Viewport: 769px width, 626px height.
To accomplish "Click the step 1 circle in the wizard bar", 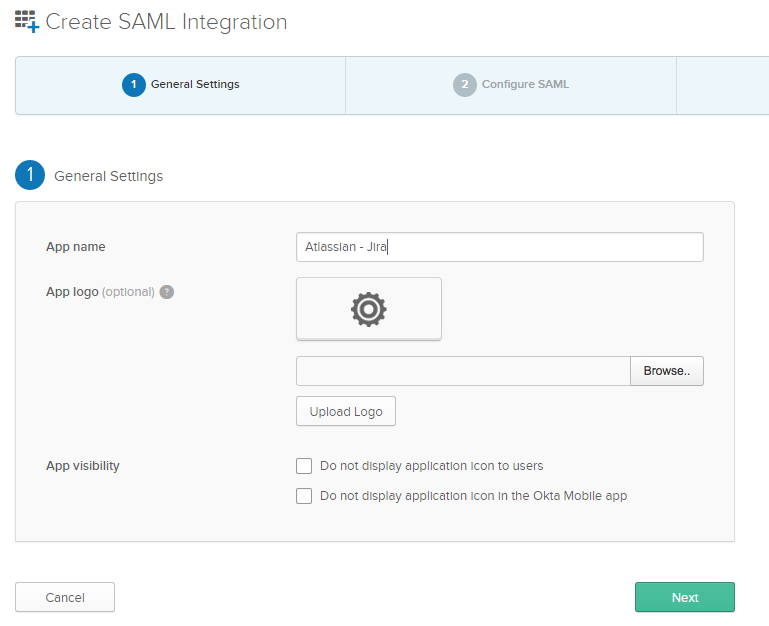I will point(134,85).
